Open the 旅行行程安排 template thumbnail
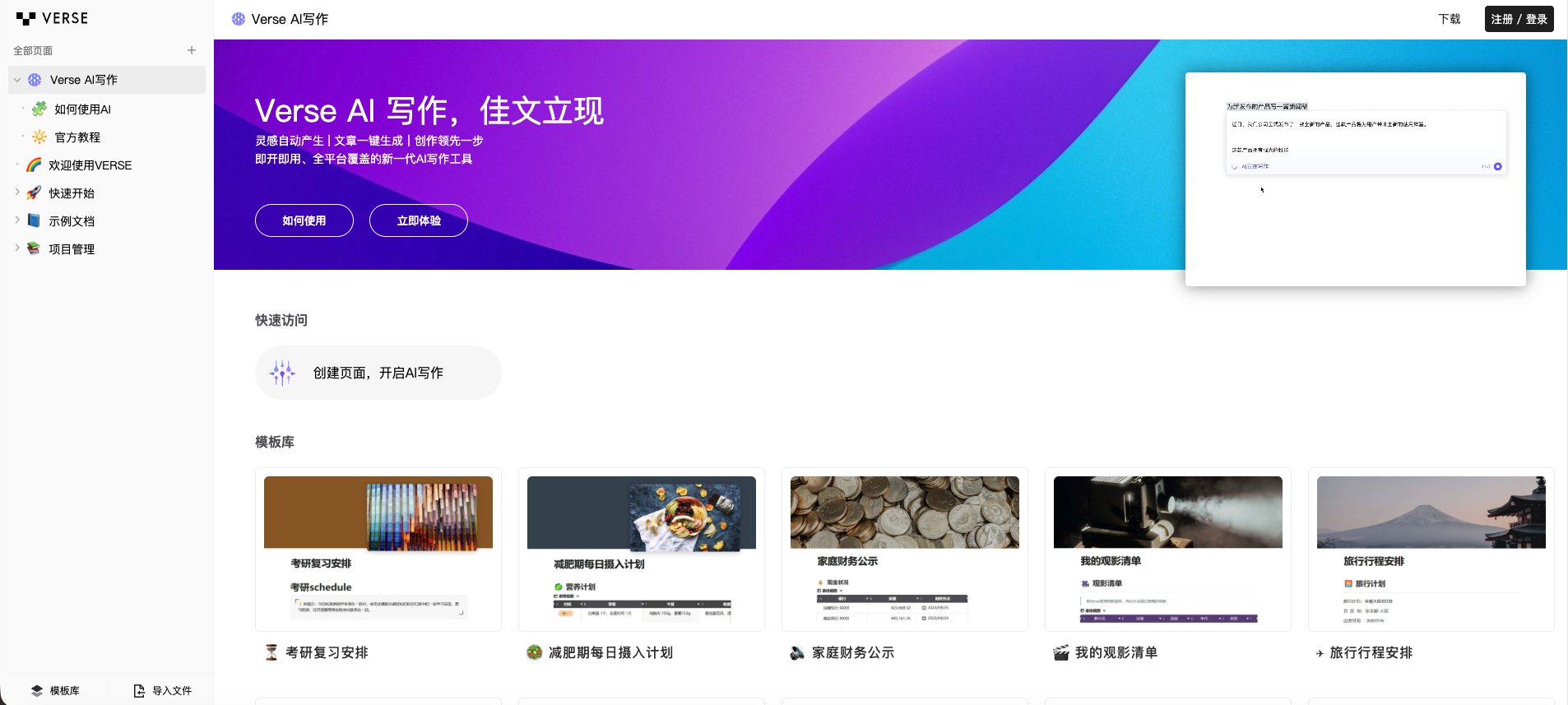 [1431, 550]
